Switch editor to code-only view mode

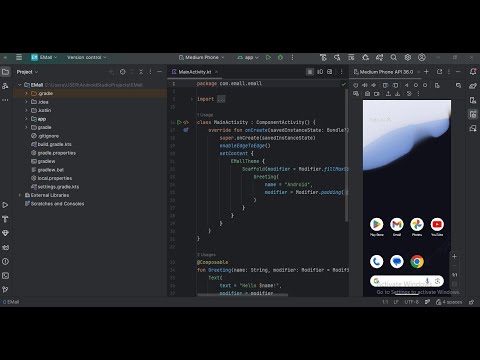coord(310,72)
